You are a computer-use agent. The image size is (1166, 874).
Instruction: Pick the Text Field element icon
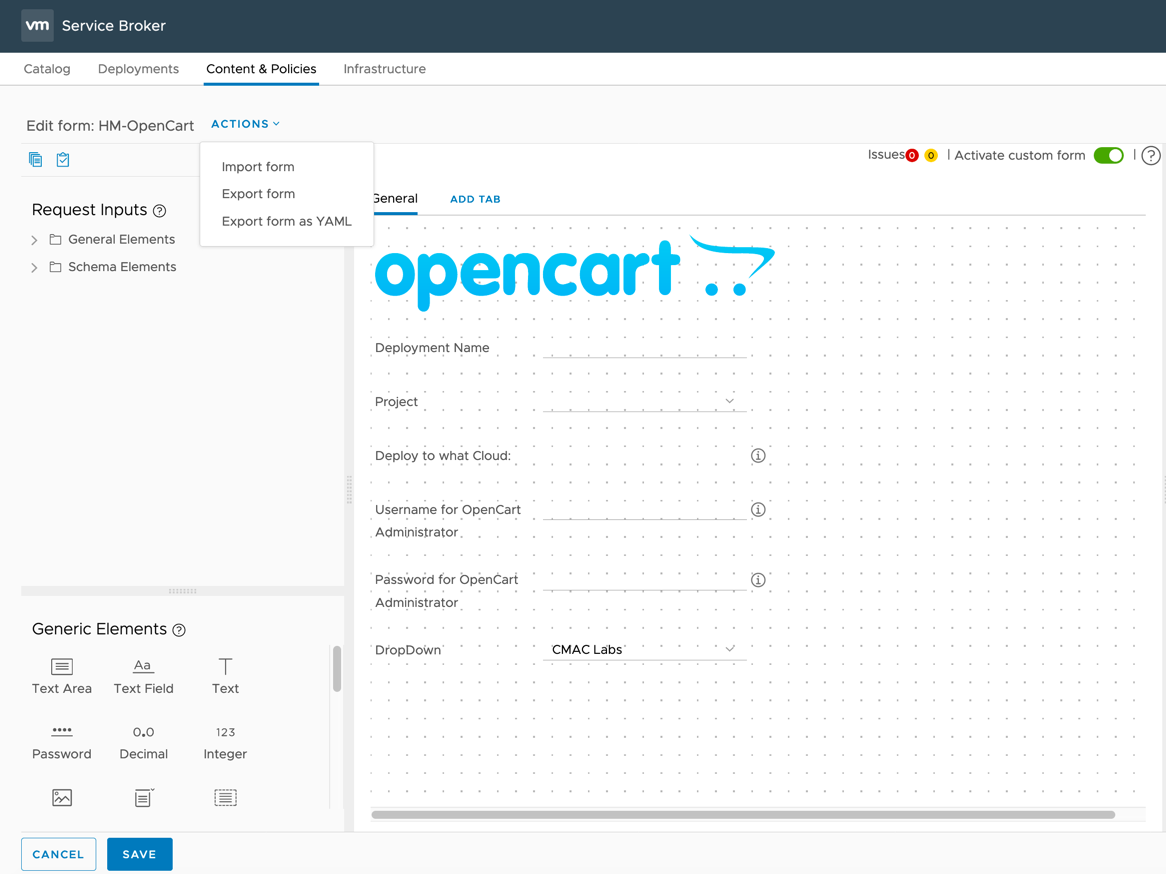[143, 667]
